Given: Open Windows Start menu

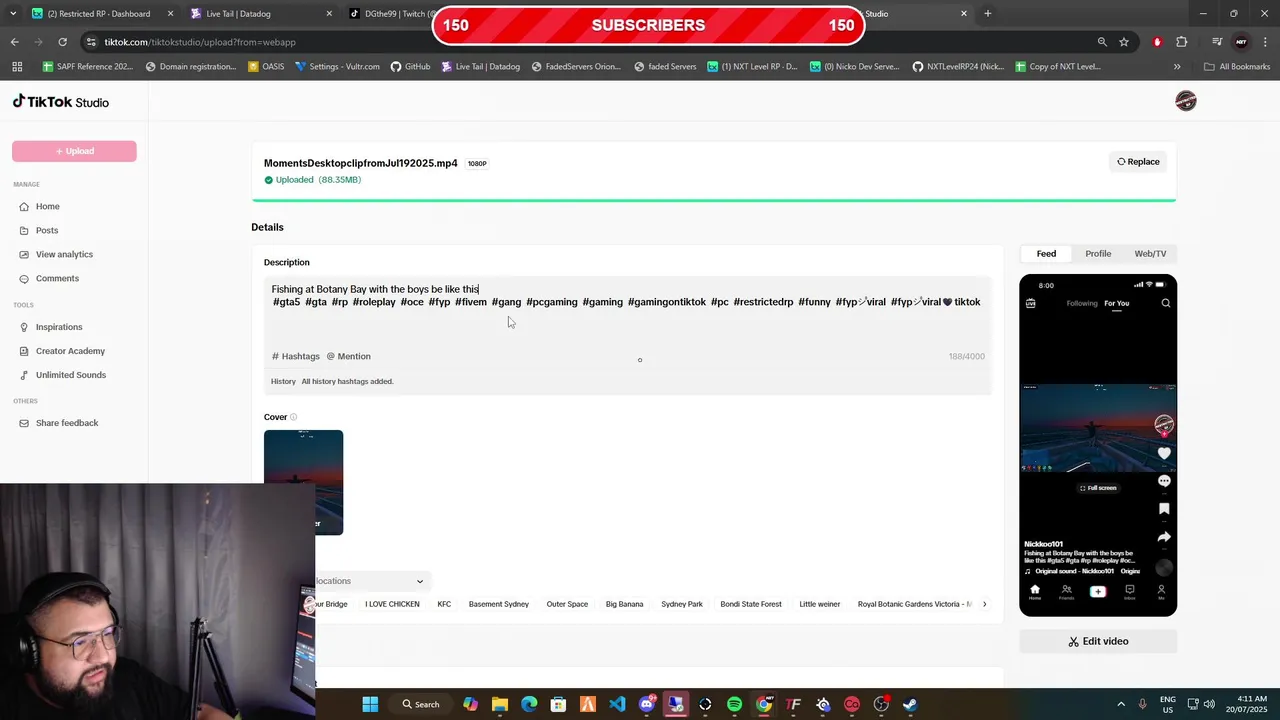Looking at the screenshot, I should 370,704.
